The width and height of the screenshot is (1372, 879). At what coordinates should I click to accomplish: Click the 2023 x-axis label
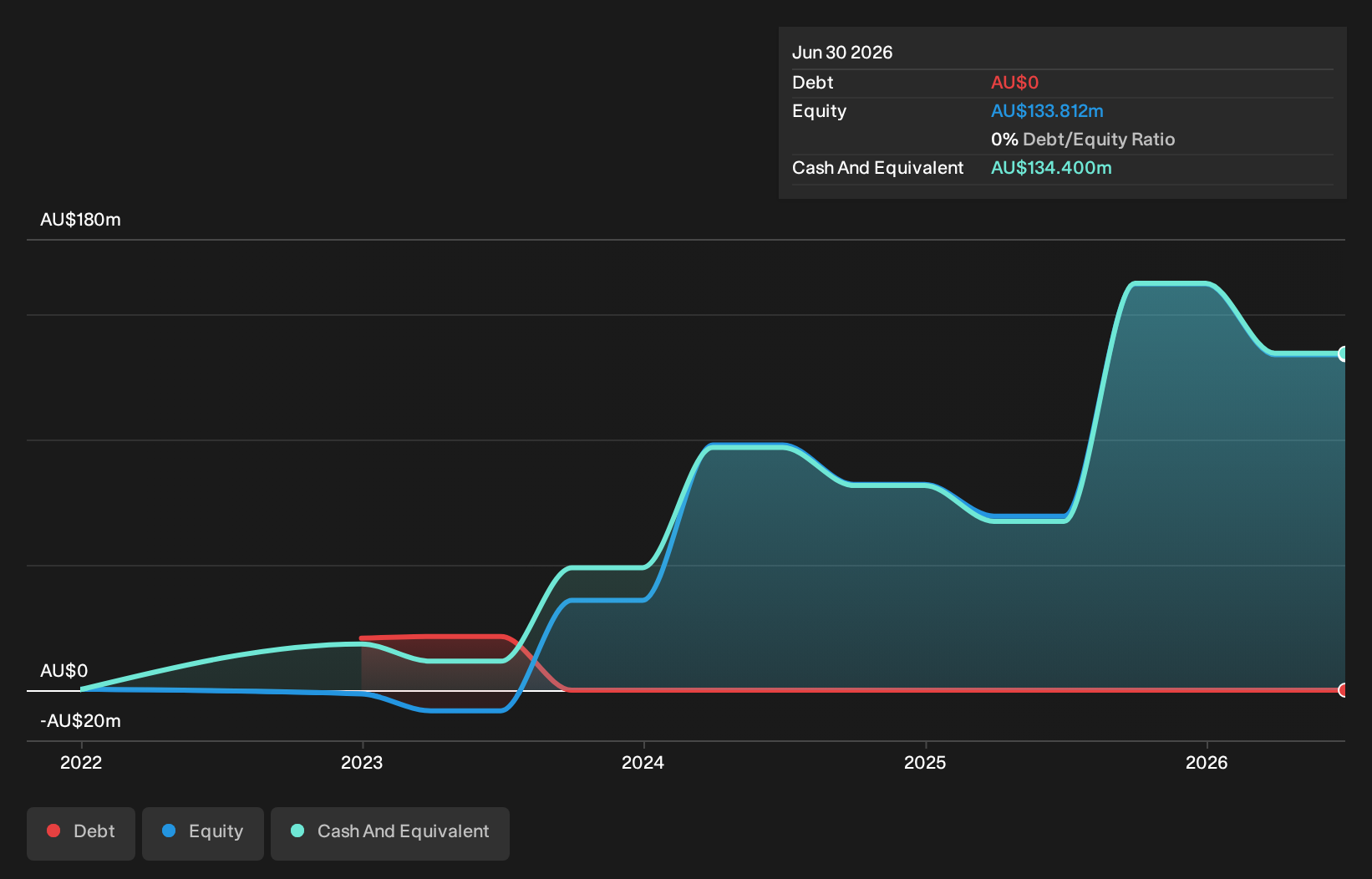tap(362, 762)
